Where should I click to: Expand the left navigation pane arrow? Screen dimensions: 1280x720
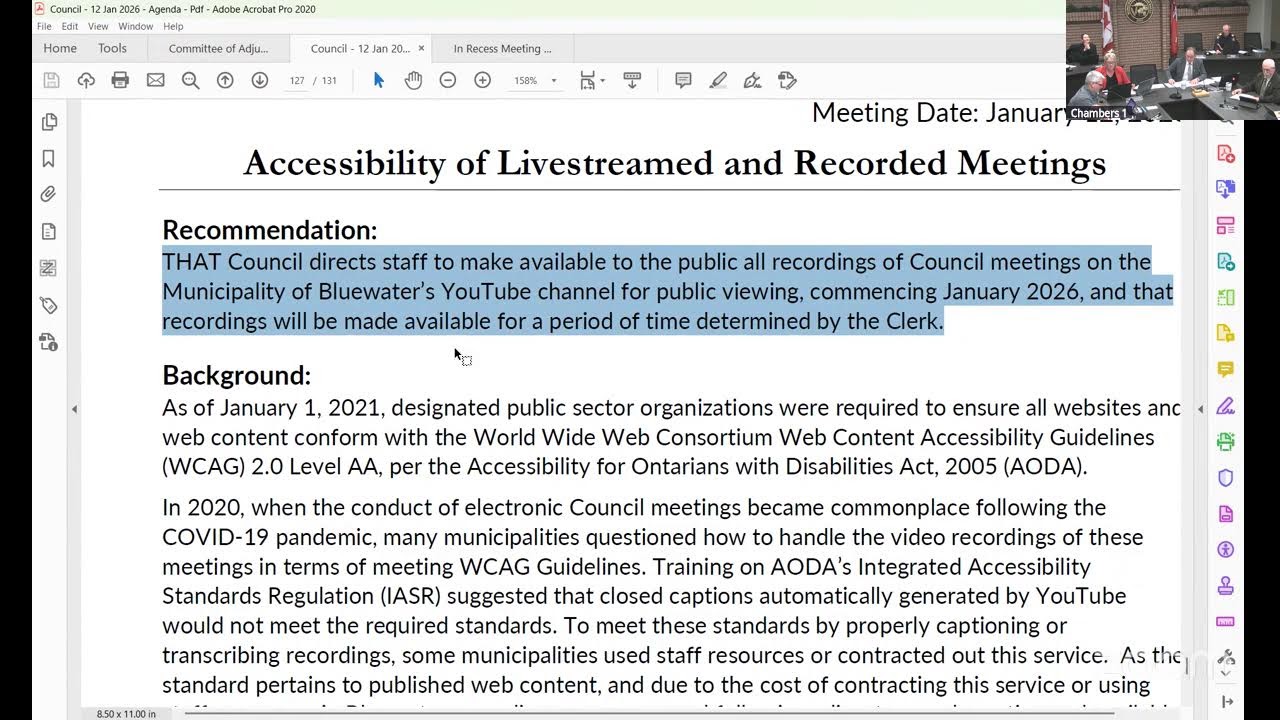click(x=74, y=409)
